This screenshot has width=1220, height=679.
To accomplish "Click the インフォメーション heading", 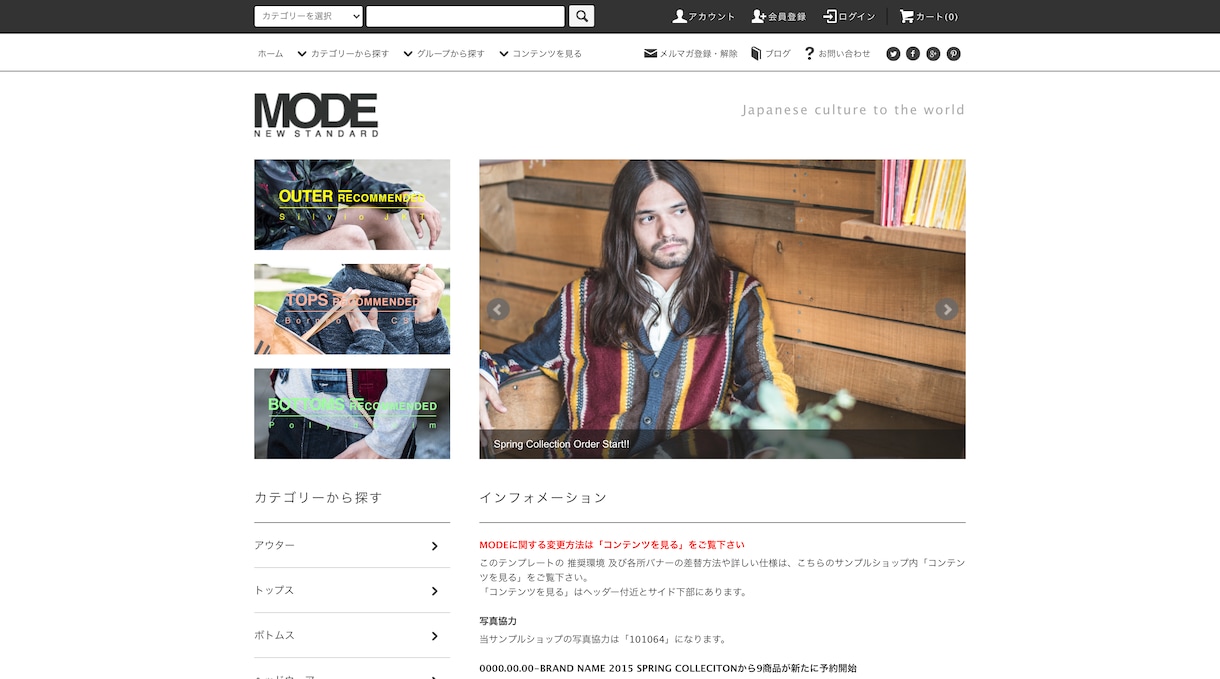I will point(543,497).
